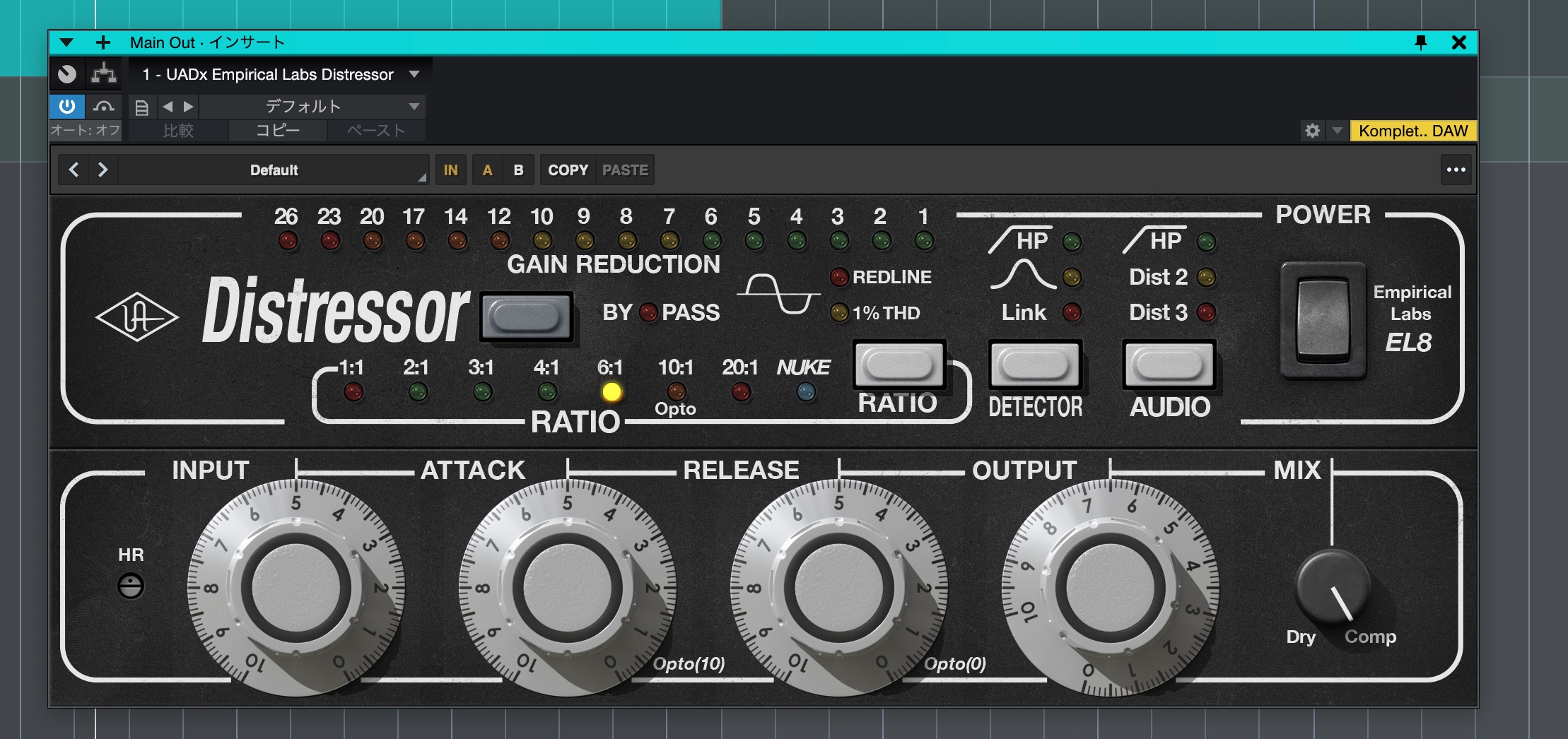
Task: Click the sine wave distortion icon
Action: point(778,293)
